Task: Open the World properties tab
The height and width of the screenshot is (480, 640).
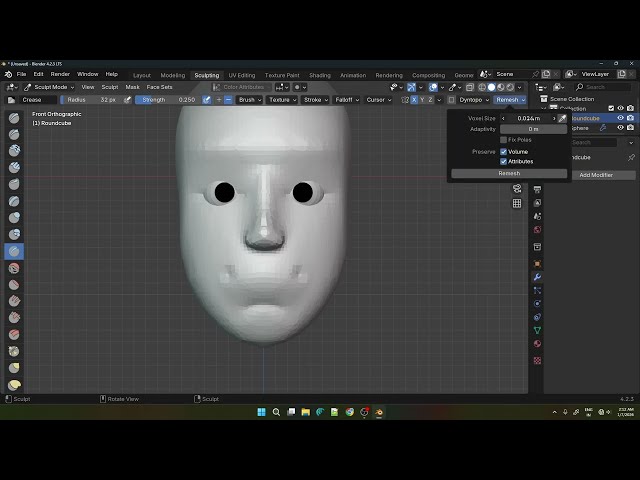Action: point(537,230)
